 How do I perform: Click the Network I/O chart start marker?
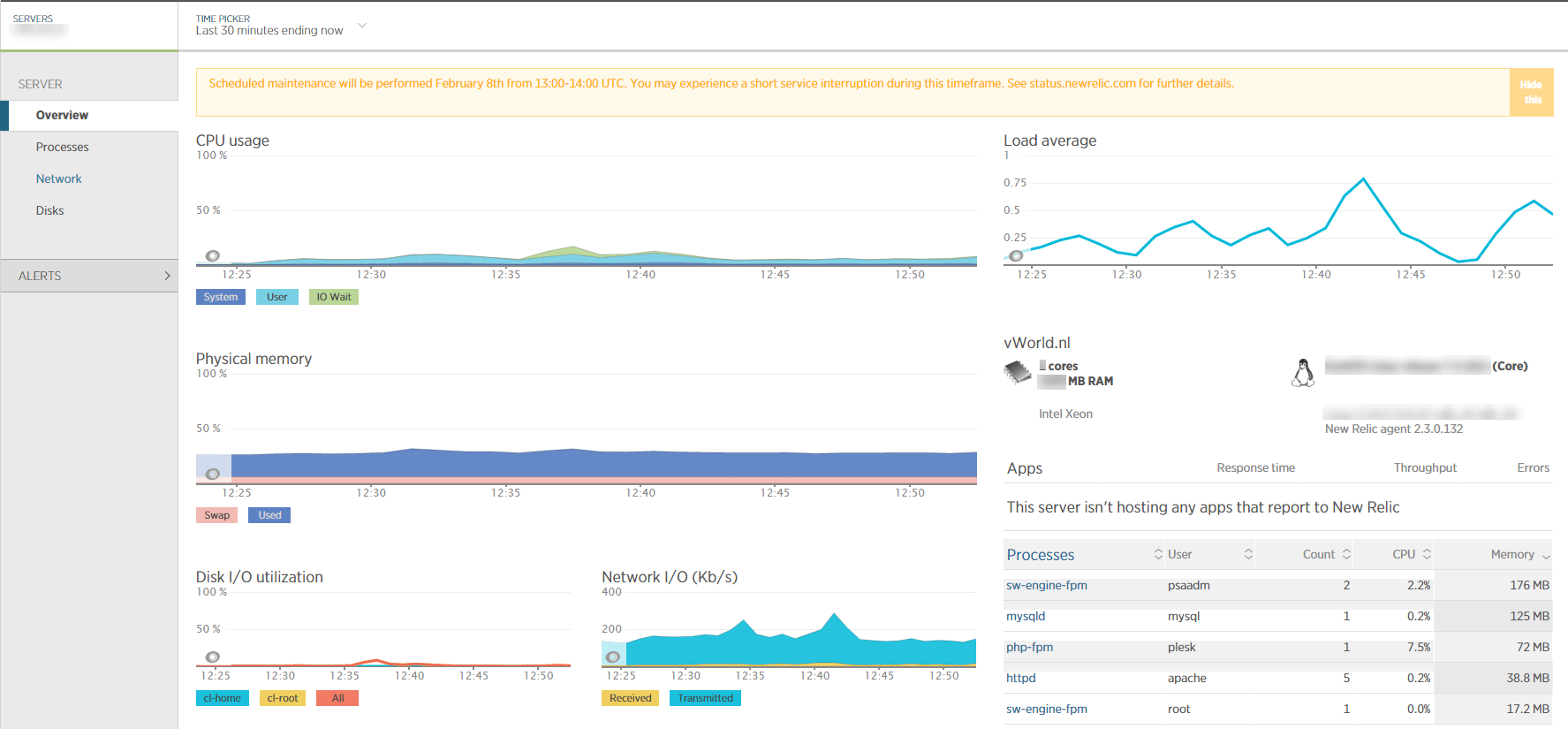(612, 657)
